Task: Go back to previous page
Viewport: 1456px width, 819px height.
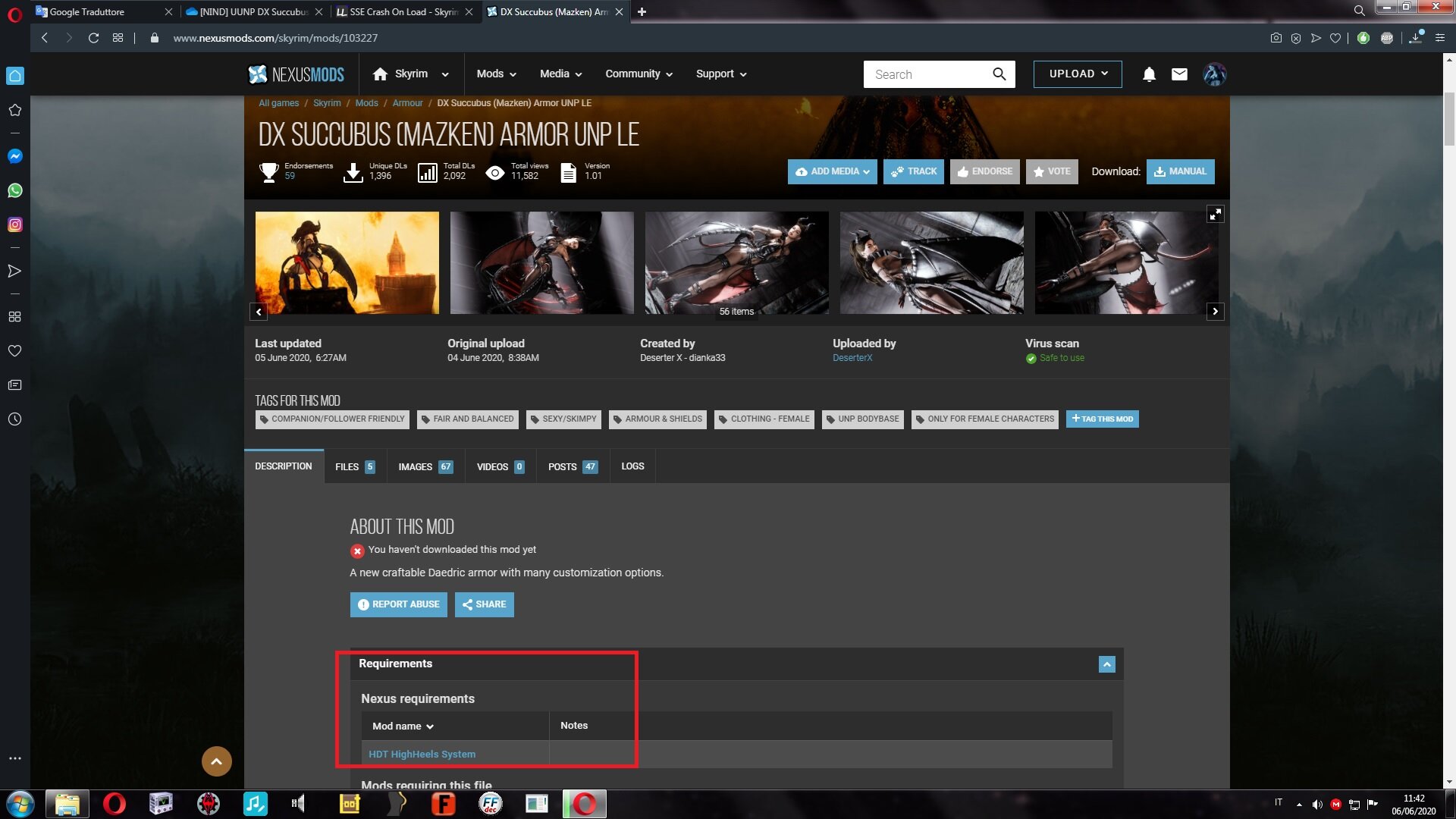Action: [x=45, y=38]
